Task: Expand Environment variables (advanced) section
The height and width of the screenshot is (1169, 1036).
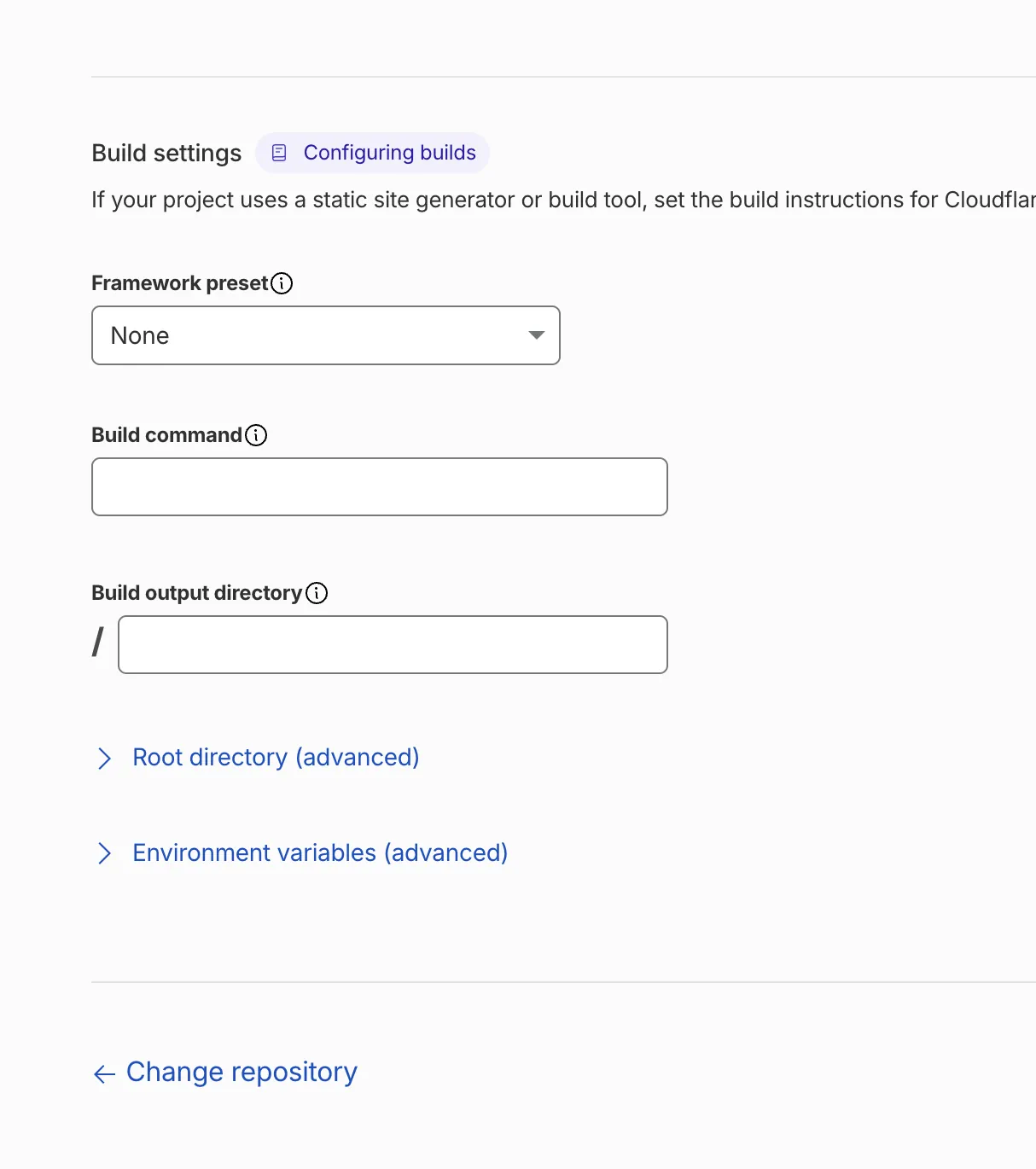Action: [x=302, y=853]
